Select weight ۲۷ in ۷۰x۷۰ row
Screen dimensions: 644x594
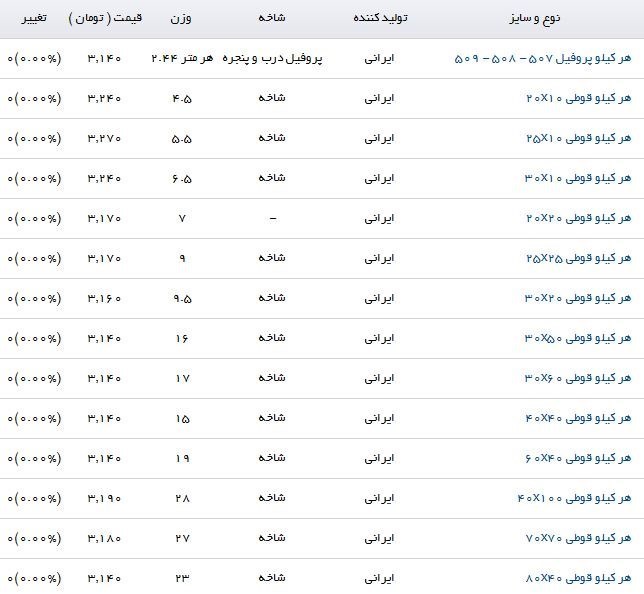182,539
